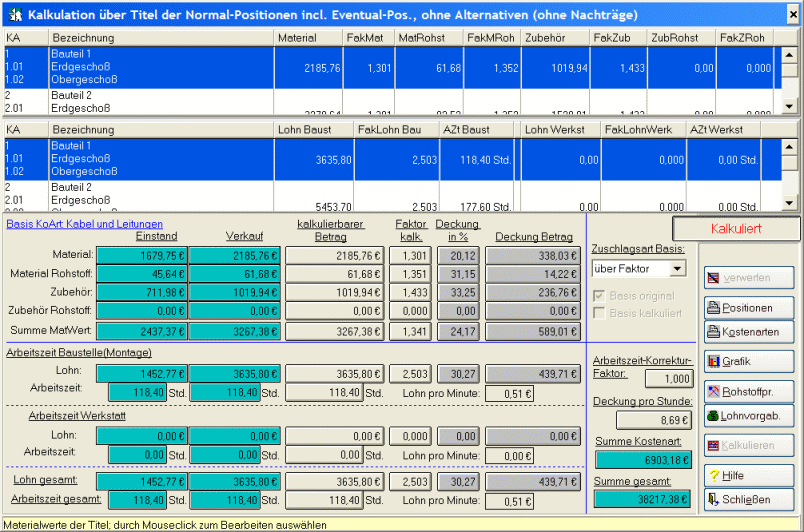Click the Zubehör Faktor kalk. field 1,433

(x=409, y=293)
